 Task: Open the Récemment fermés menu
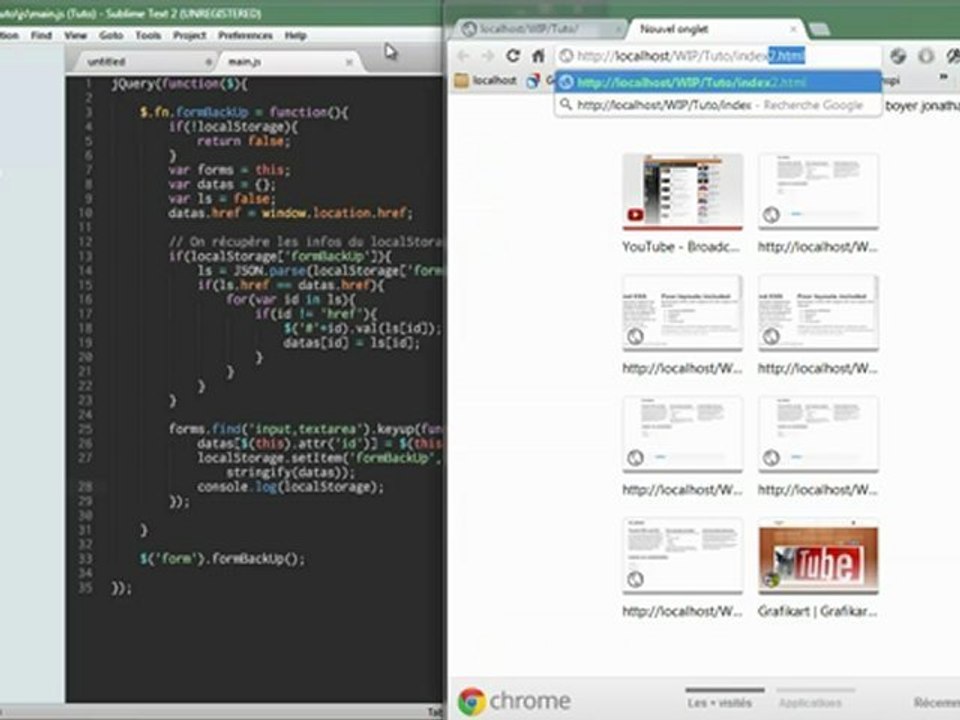937,702
